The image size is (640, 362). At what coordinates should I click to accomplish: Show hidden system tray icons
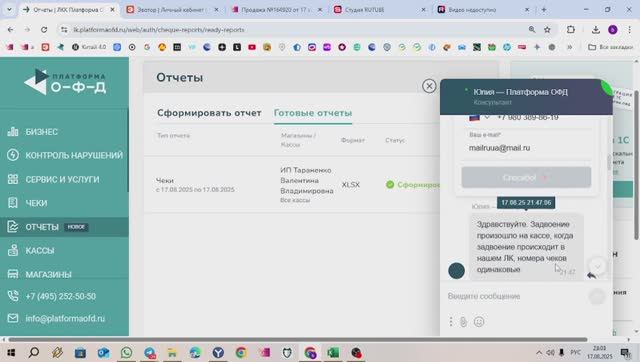(539, 353)
